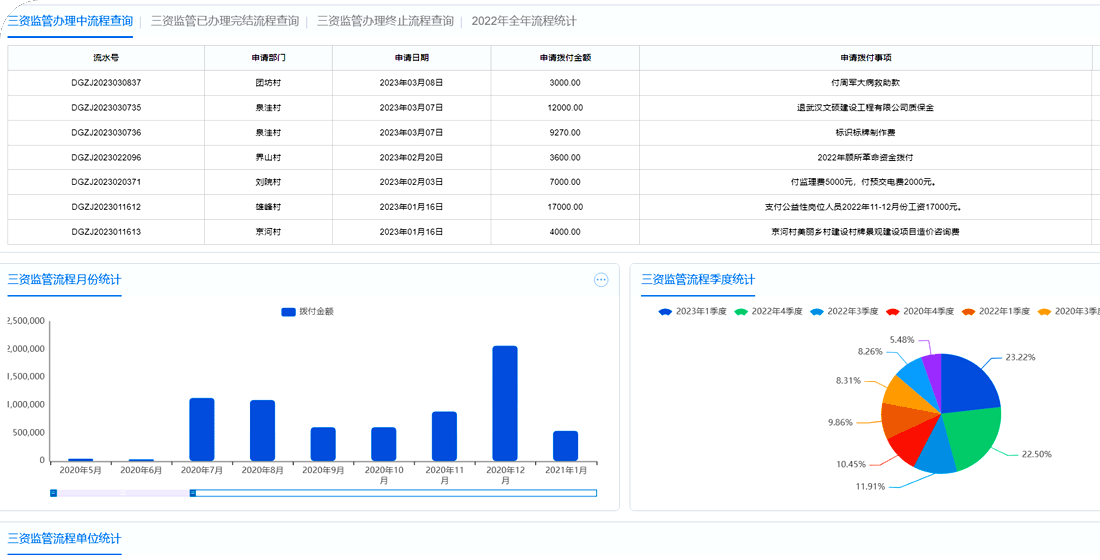The height and width of the screenshot is (560, 1100).
Task: Click the 流水号 column header
Action: [x=106, y=58]
